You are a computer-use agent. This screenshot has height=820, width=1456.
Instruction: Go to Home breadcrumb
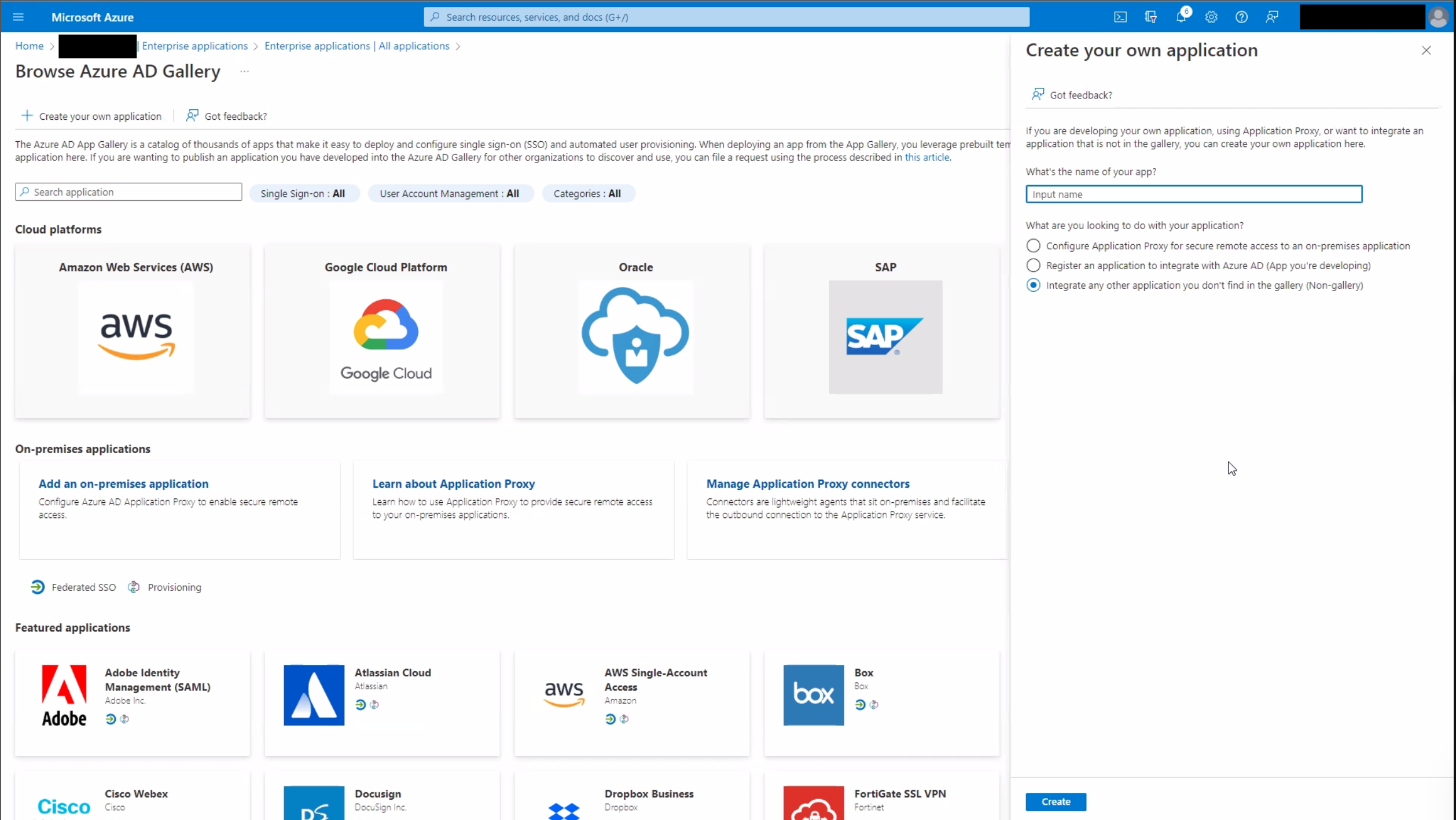click(x=29, y=46)
